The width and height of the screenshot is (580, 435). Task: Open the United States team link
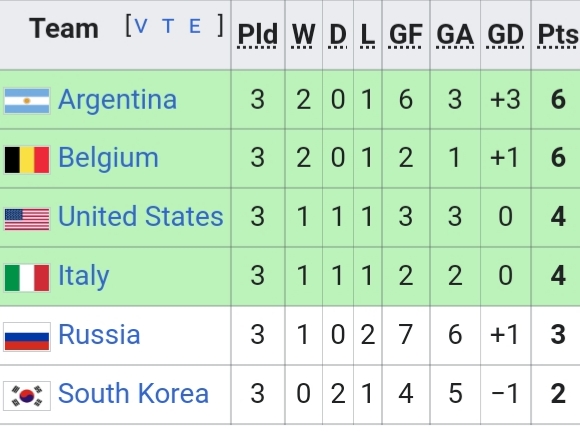tap(141, 216)
